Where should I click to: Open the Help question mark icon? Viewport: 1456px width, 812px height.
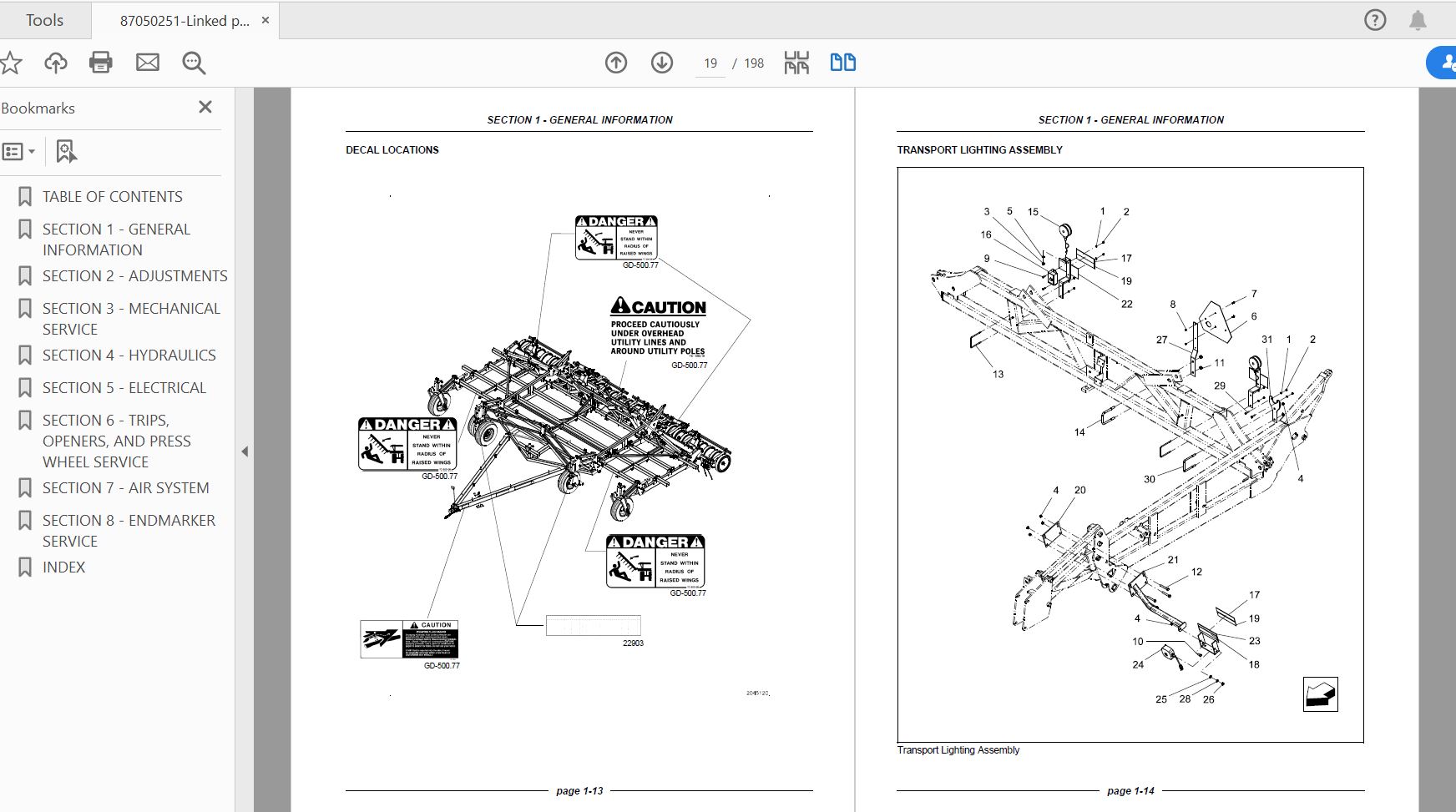tap(1374, 20)
